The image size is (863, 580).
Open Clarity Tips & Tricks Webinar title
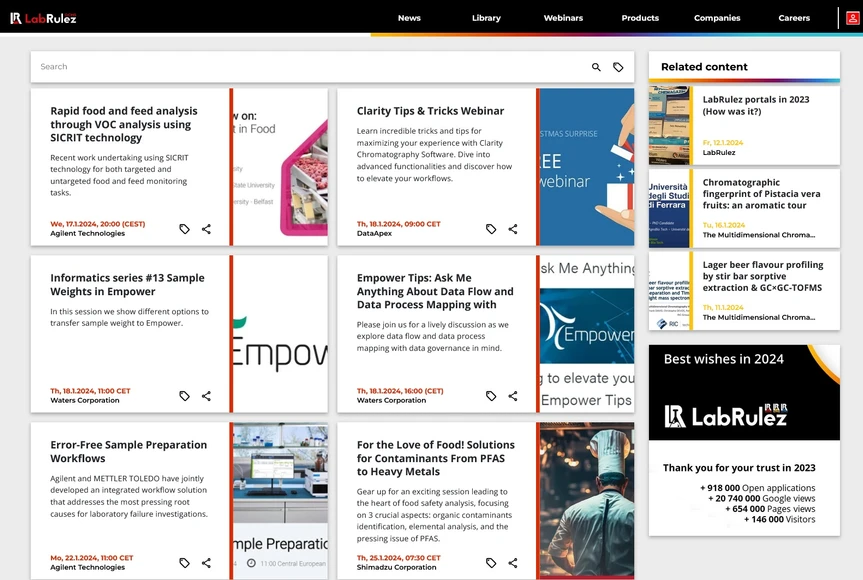click(430, 111)
